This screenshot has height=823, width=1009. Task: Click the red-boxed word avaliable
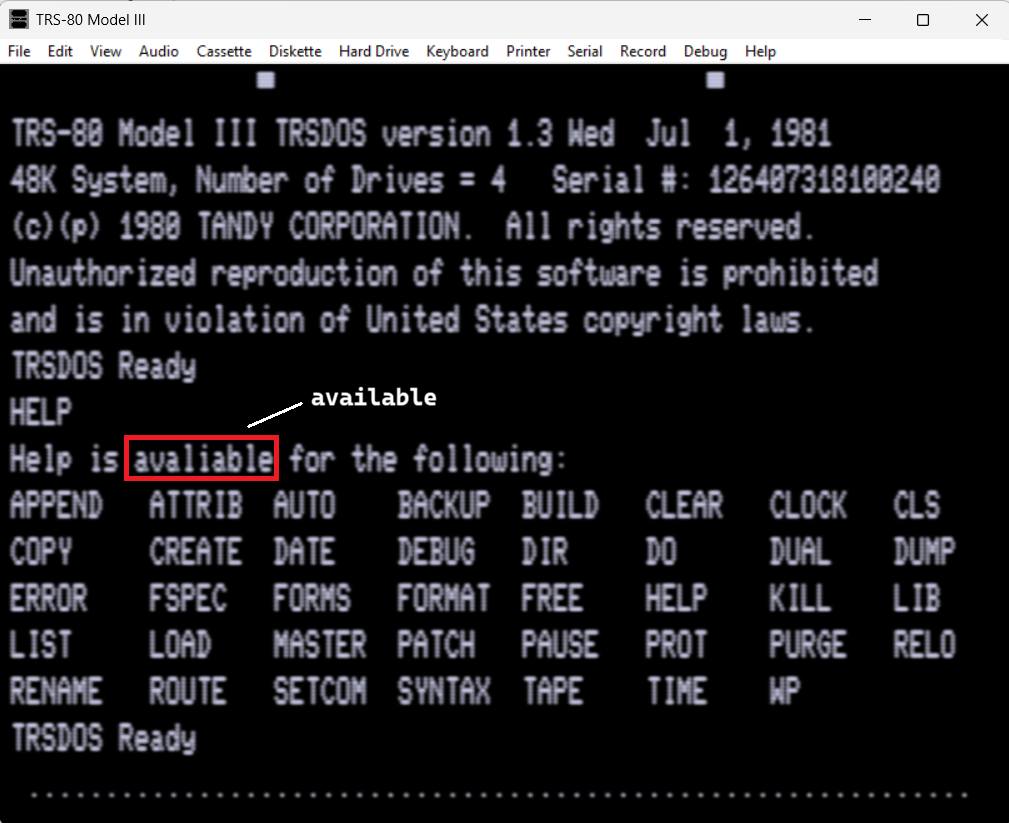tap(202, 459)
